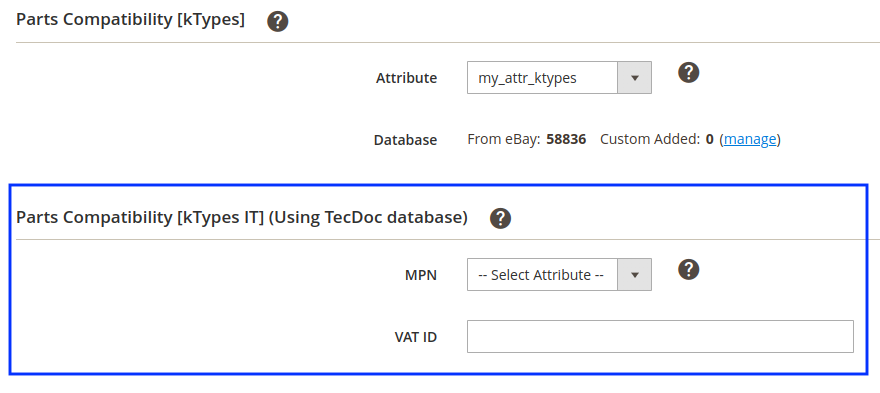This screenshot has height=393, width=880.
Task: Click the manage link for Database
Action: 750,139
